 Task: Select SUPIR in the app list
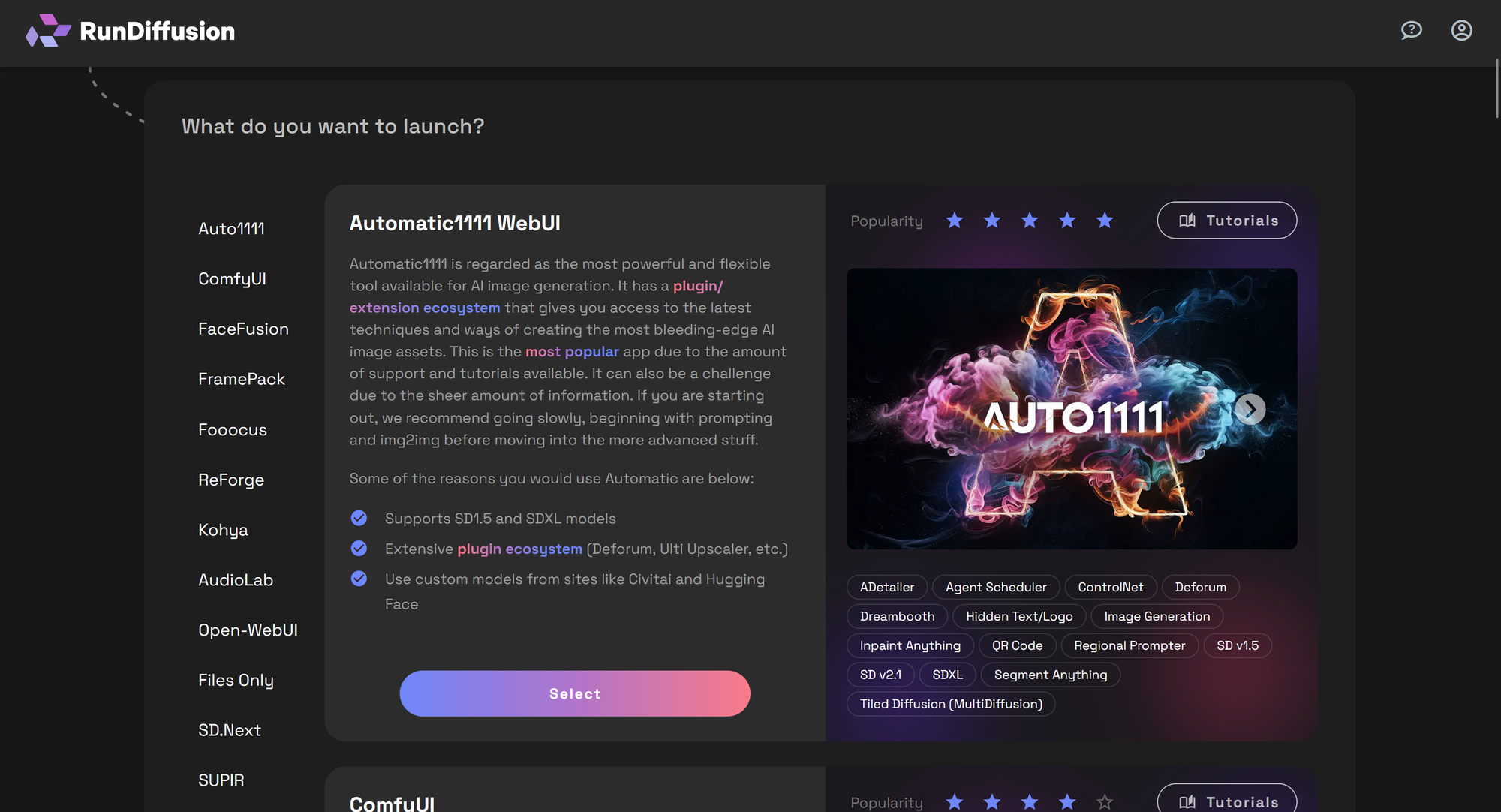coord(221,780)
